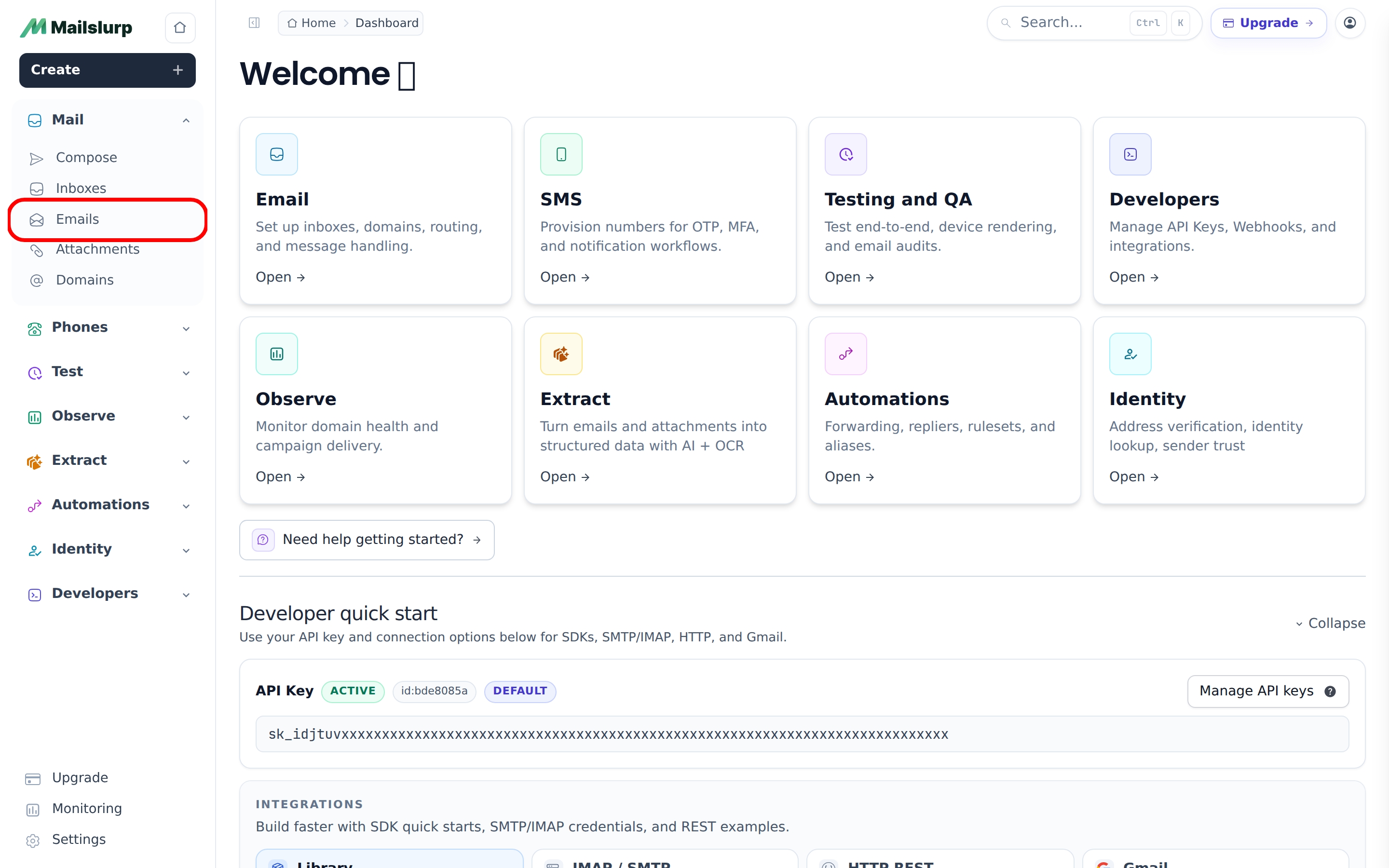Open Emails in the Mail menu
The width and height of the screenshot is (1389, 868).
click(x=108, y=219)
